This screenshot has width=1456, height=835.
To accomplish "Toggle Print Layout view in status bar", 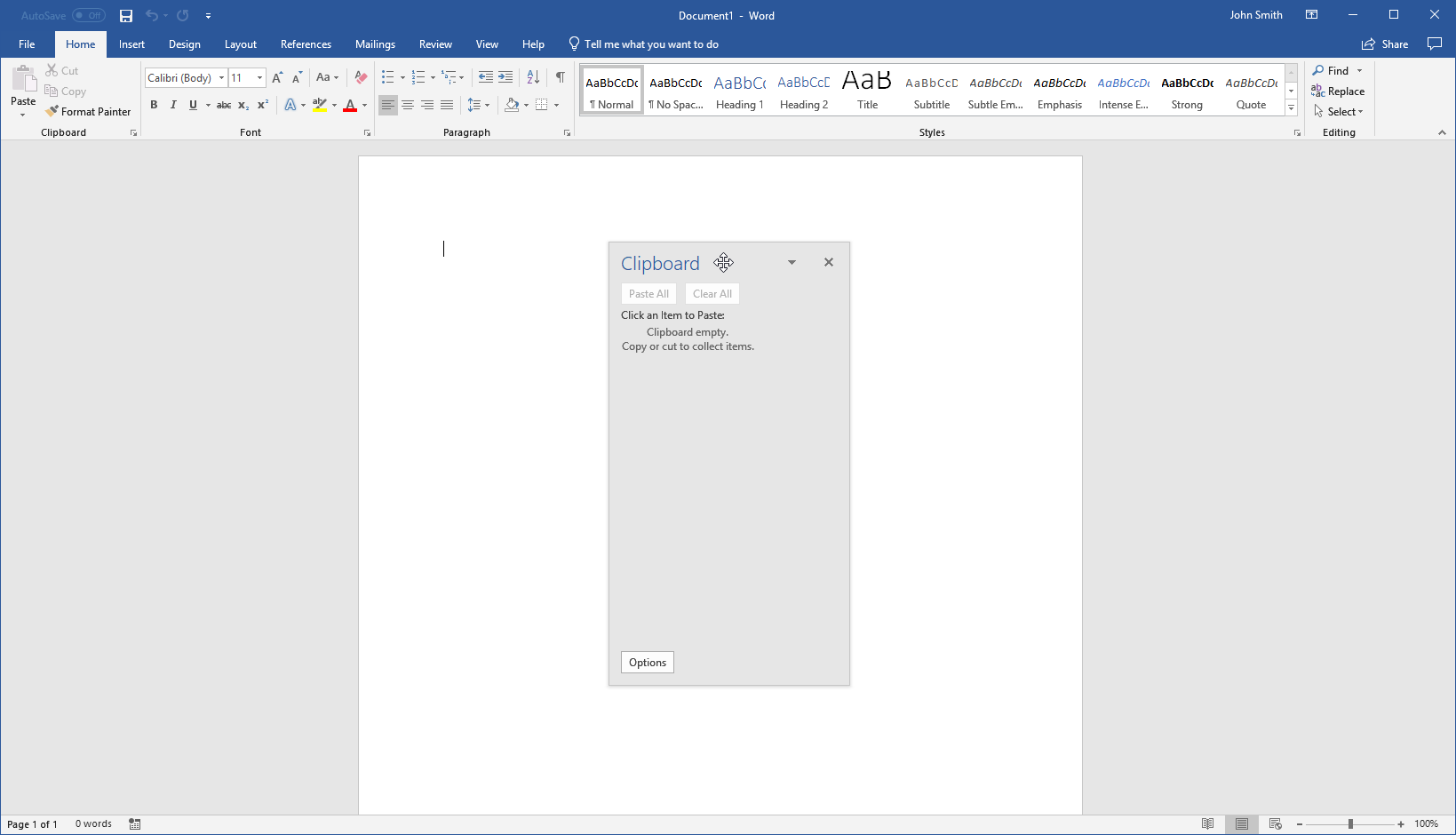I will click(1242, 824).
